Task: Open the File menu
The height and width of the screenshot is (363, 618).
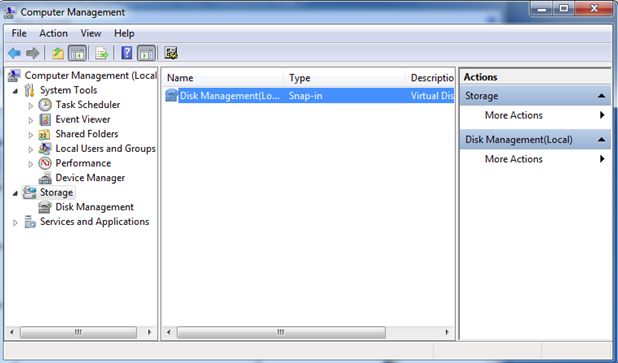Action: pos(19,34)
